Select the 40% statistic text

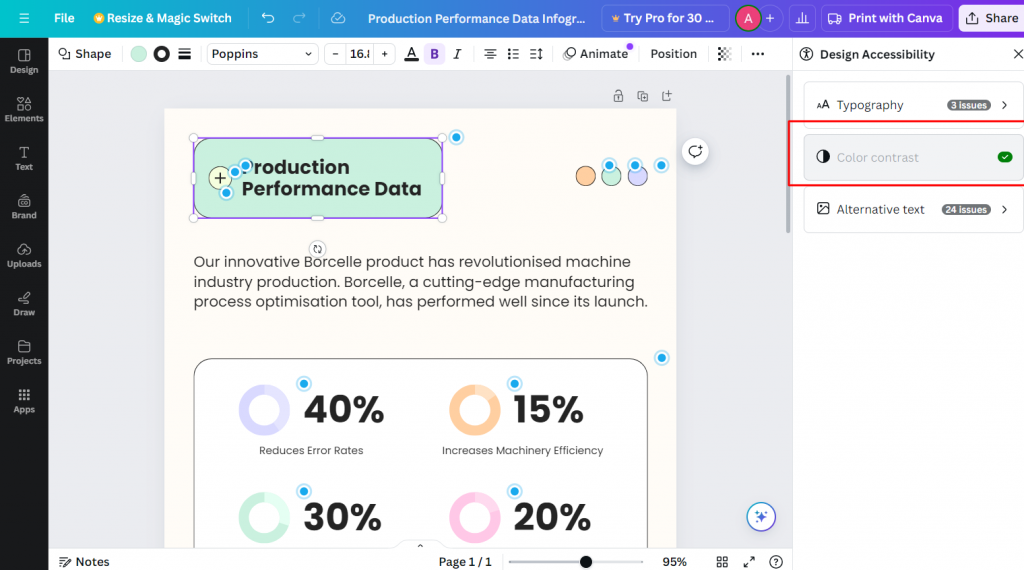click(344, 410)
